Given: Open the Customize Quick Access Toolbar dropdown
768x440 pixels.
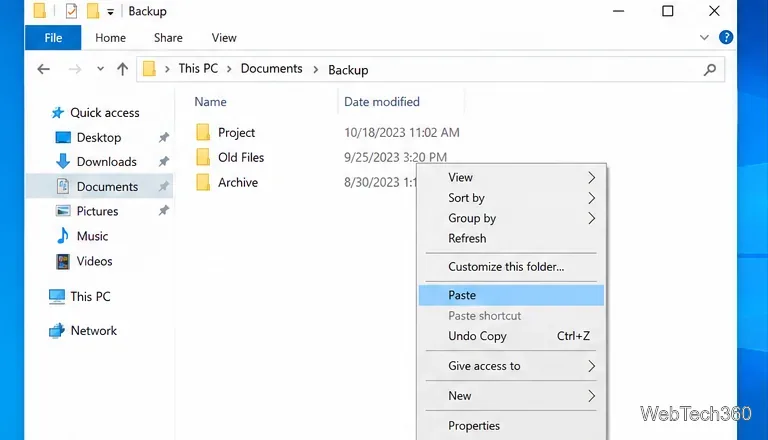Looking at the screenshot, I should click(x=111, y=12).
